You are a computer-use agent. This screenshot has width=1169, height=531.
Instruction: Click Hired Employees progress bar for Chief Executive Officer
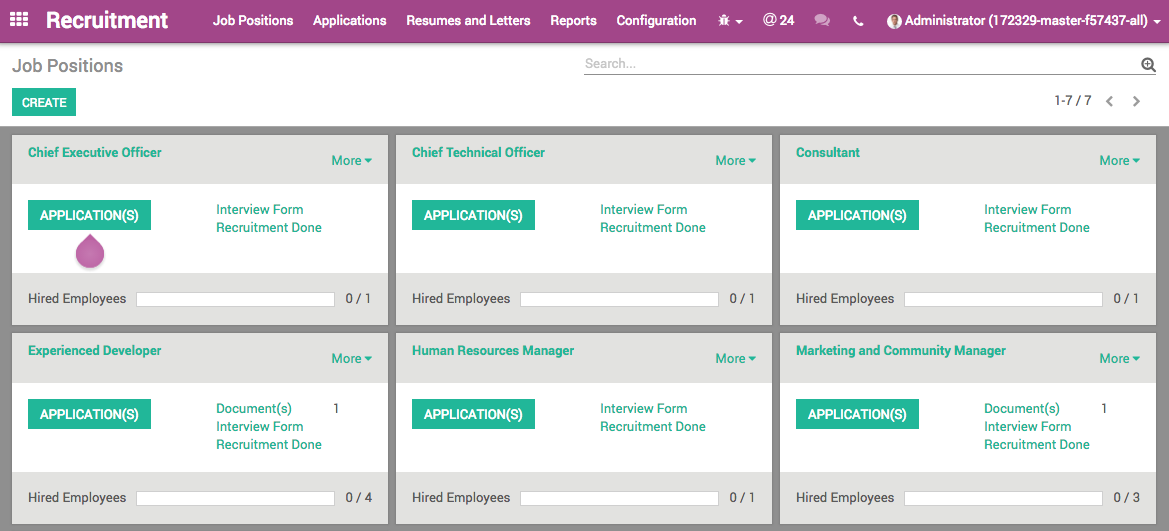point(236,299)
